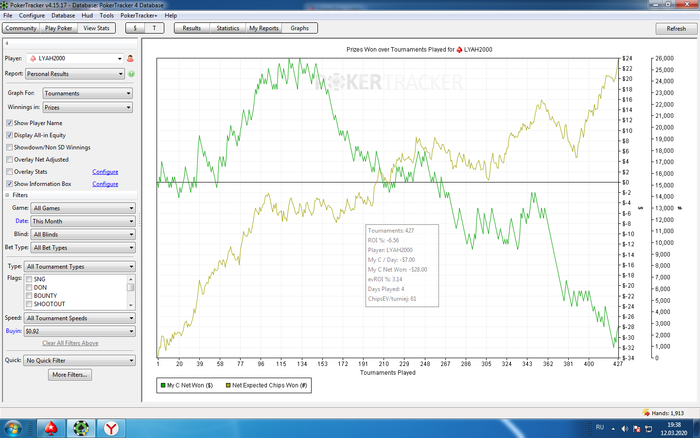
Task: Switch to the Play Poker tab
Action: pyautogui.click(x=58, y=28)
